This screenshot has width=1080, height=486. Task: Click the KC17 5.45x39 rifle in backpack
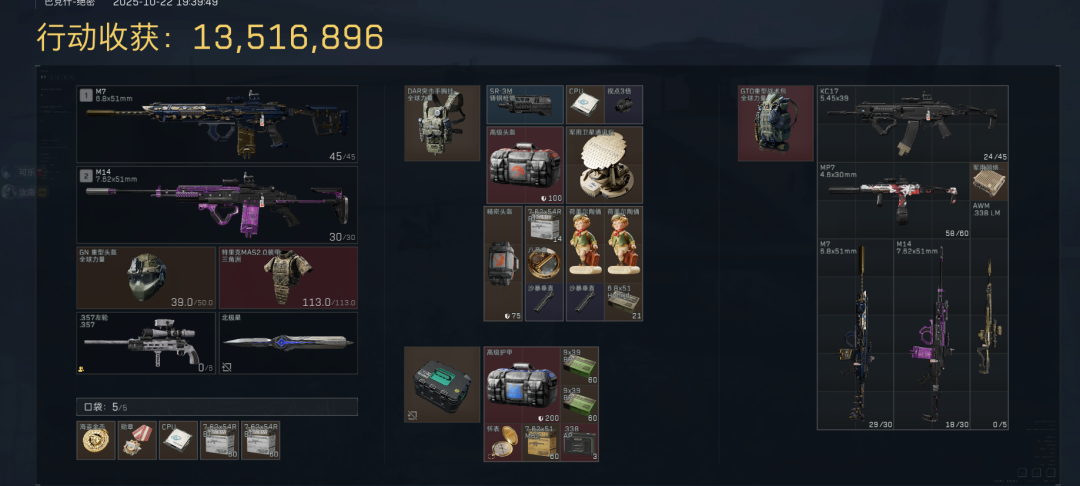913,123
